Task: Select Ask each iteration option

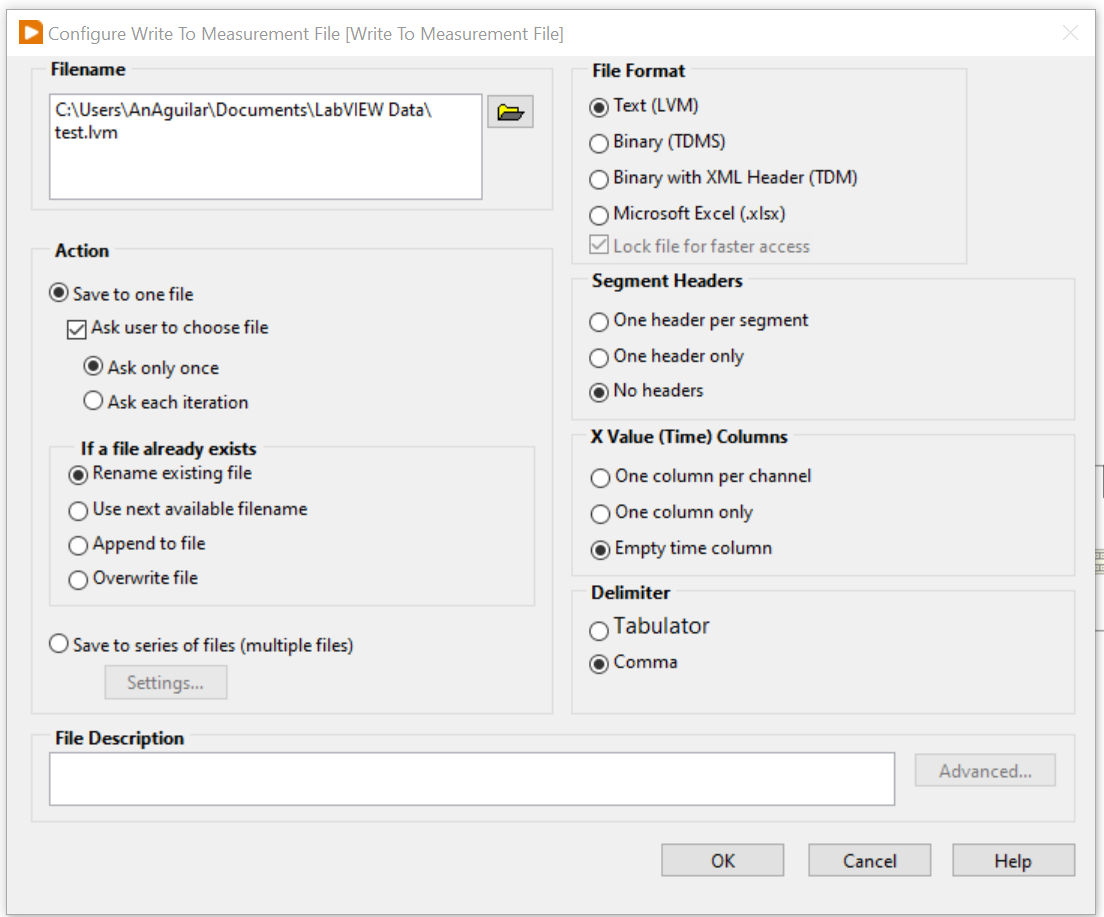Action: [93, 402]
